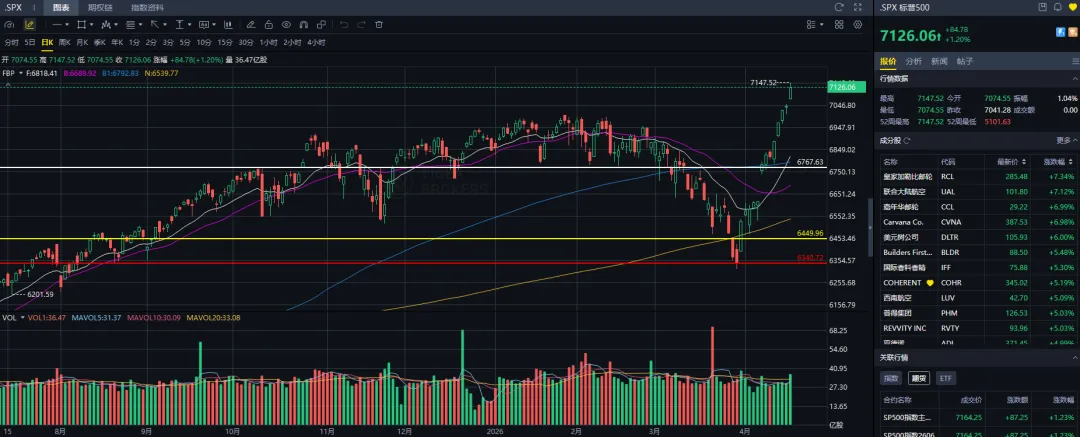Click the refresh chart icon
The height and width of the screenshot is (437, 1080).
pyautogui.click(x=838, y=8)
